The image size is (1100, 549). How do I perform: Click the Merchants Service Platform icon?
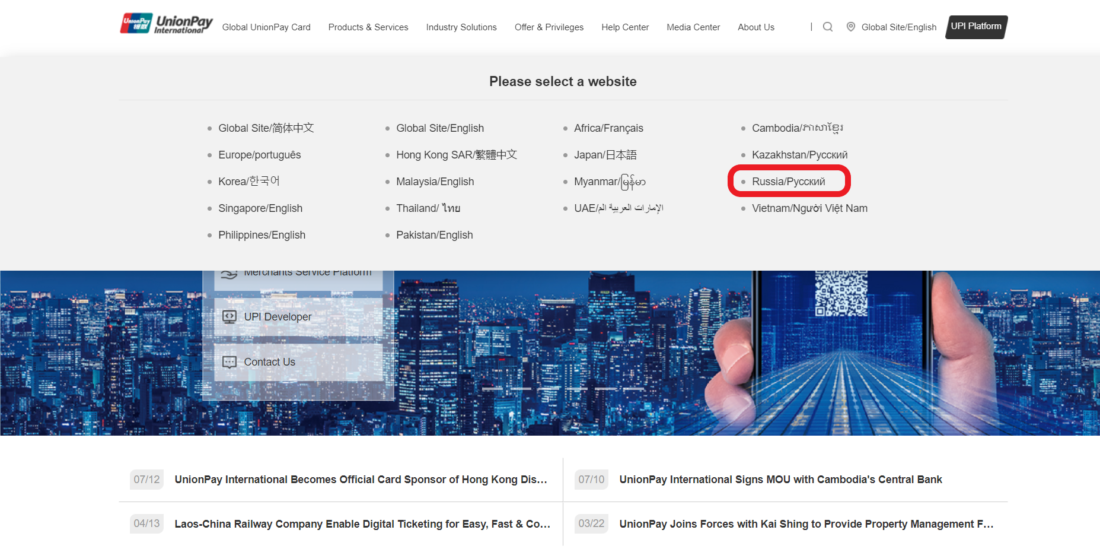pos(229,273)
